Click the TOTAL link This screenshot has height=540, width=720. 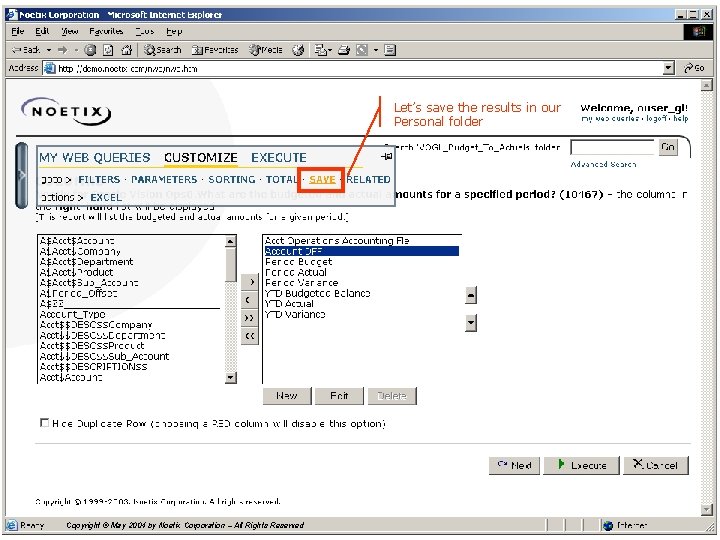[281, 180]
